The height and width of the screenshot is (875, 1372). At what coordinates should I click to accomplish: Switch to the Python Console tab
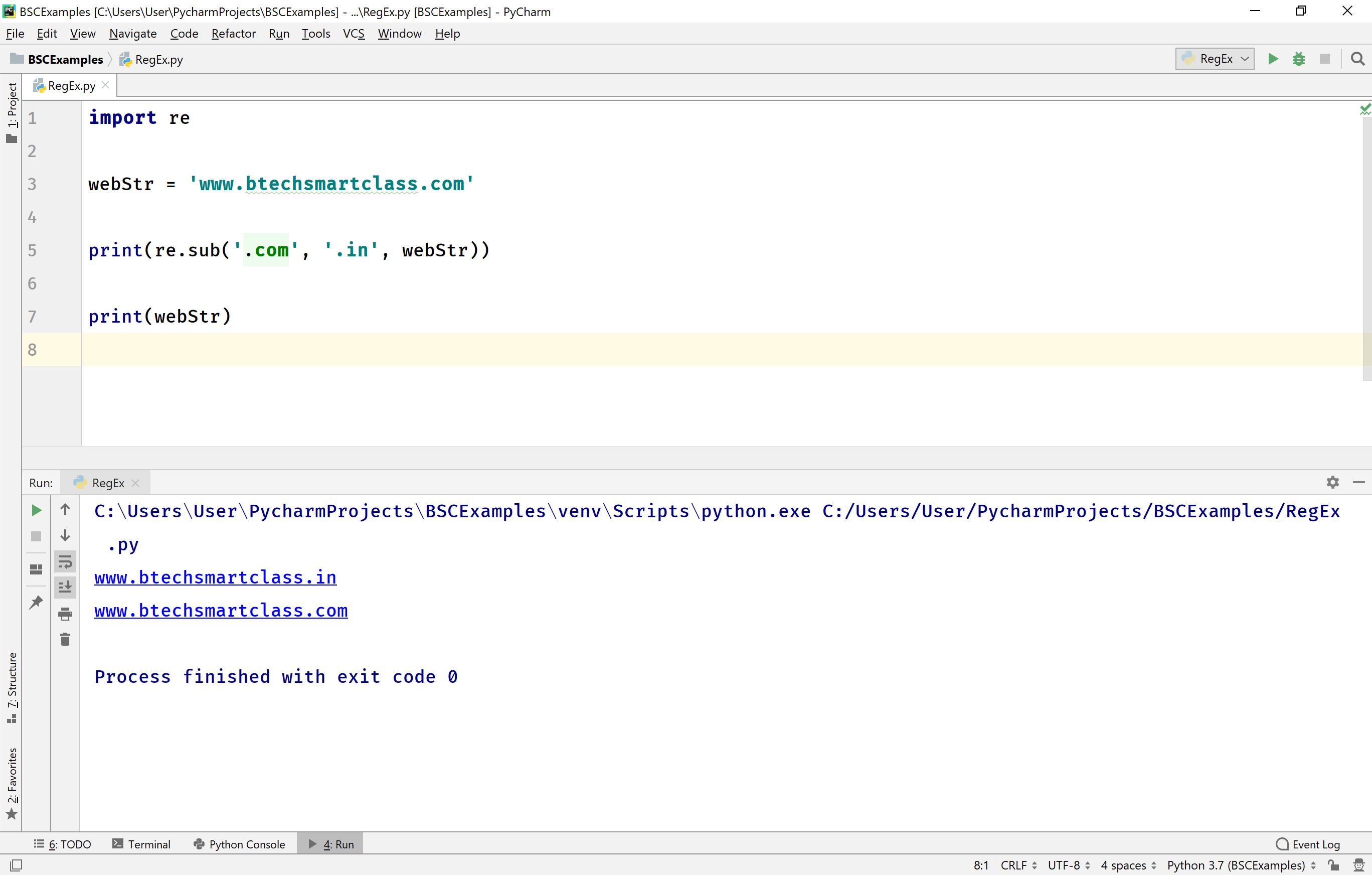(240, 844)
